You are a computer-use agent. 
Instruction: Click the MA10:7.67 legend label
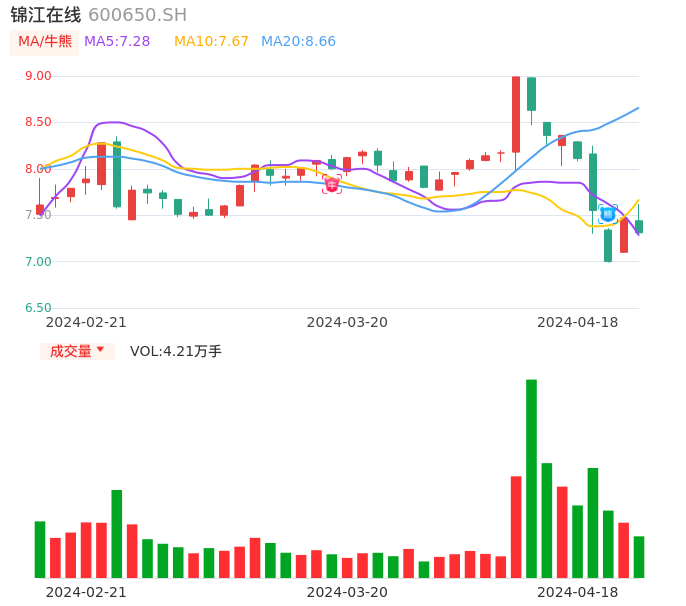(x=211, y=42)
